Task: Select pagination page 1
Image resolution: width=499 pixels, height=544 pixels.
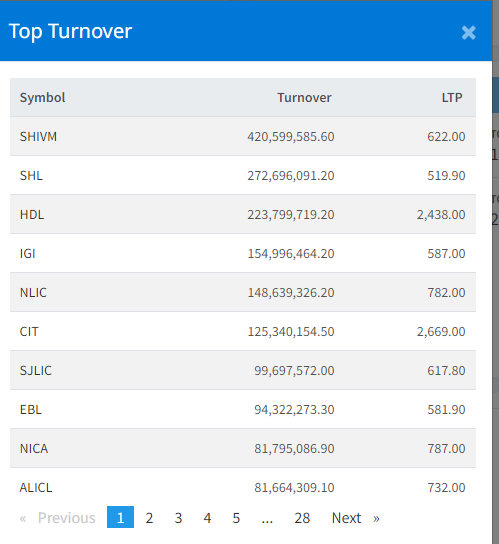Action: (120, 517)
